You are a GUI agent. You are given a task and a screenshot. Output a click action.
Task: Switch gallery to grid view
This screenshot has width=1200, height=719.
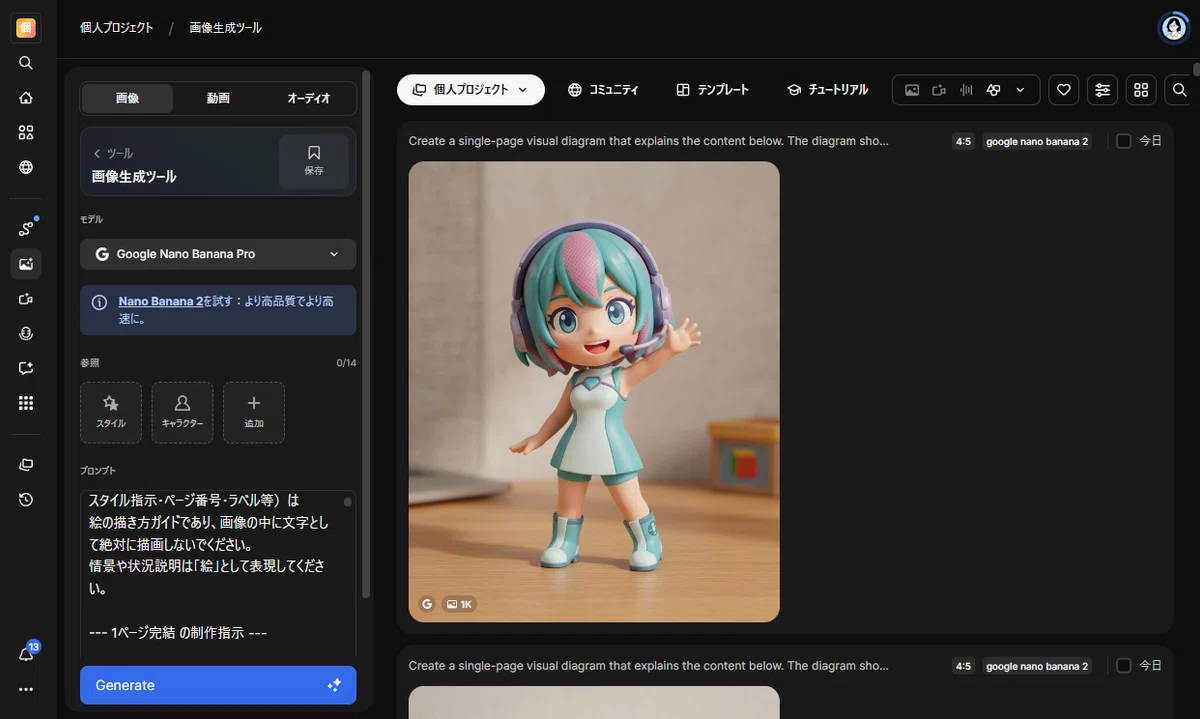click(1141, 90)
